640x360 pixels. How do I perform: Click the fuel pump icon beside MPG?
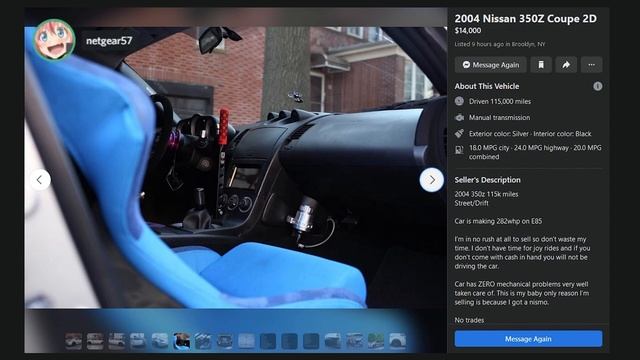(459, 150)
